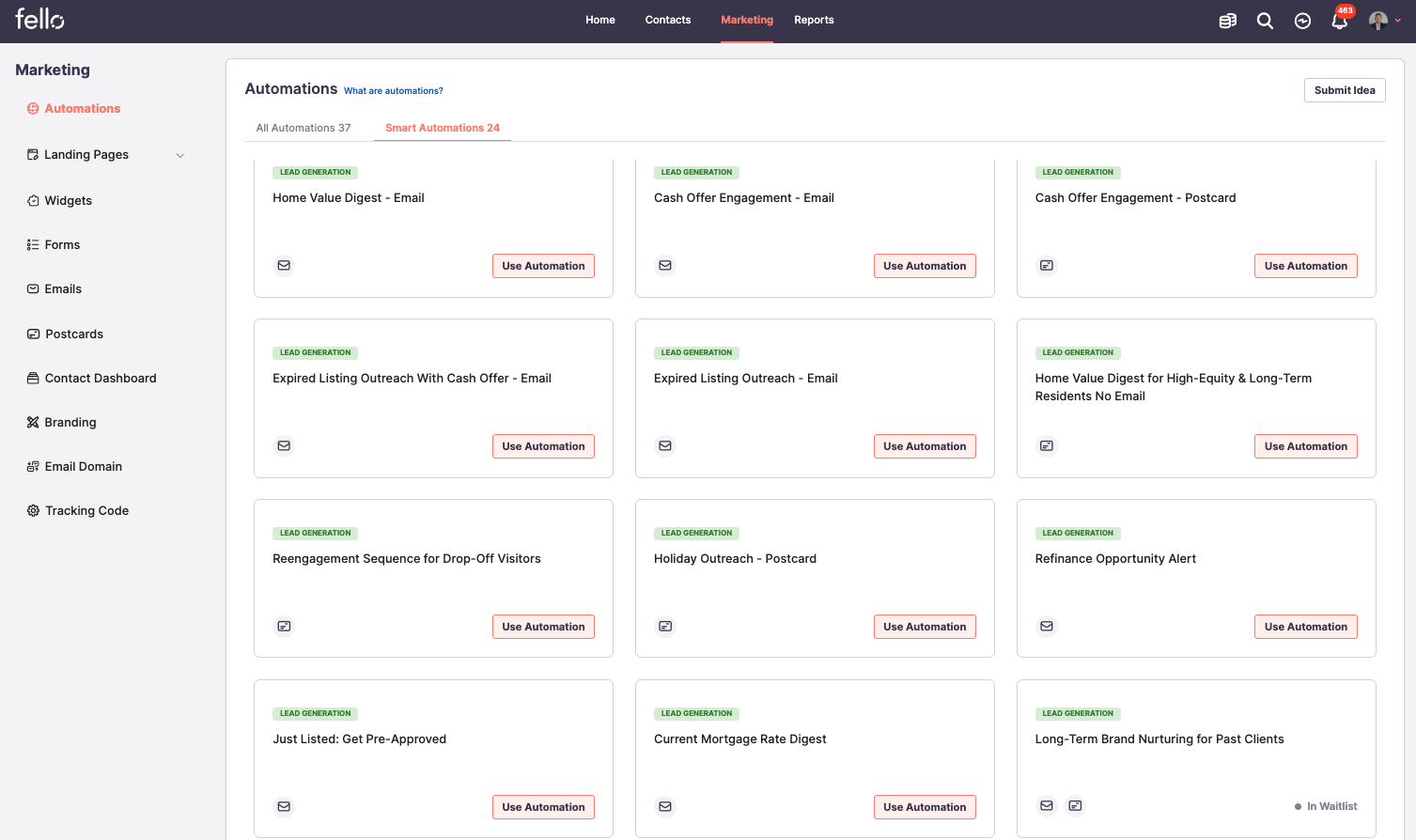Open the Reports menu in top navigation
The height and width of the screenshot is (840, 1416).
(x=814, y=20)
